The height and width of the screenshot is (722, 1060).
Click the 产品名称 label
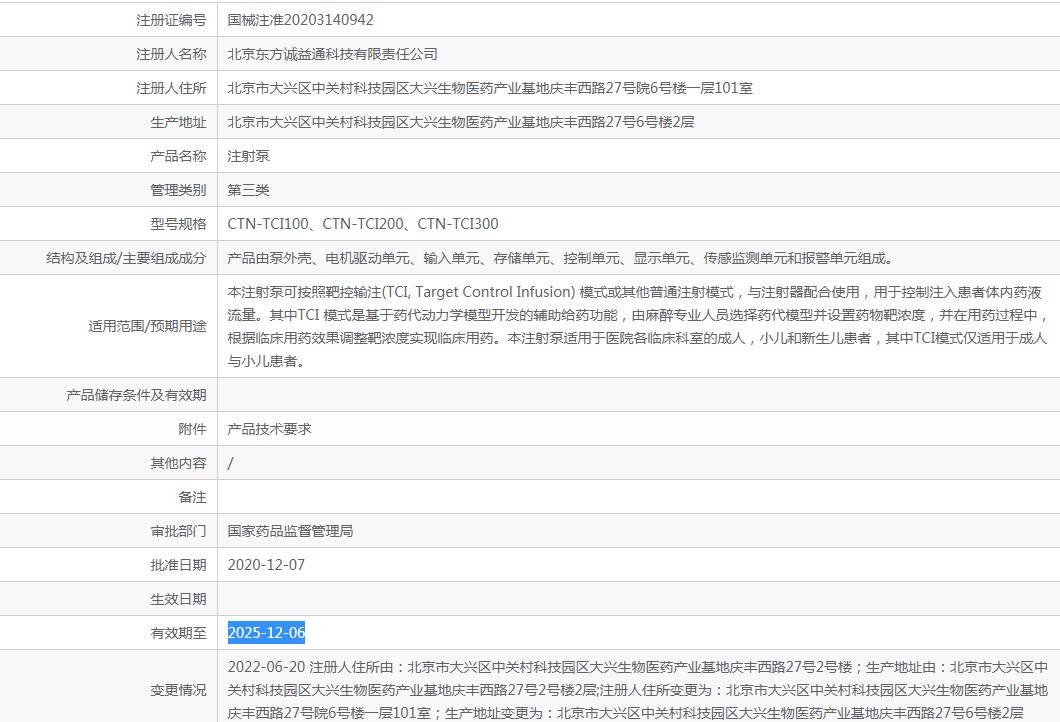178,156
